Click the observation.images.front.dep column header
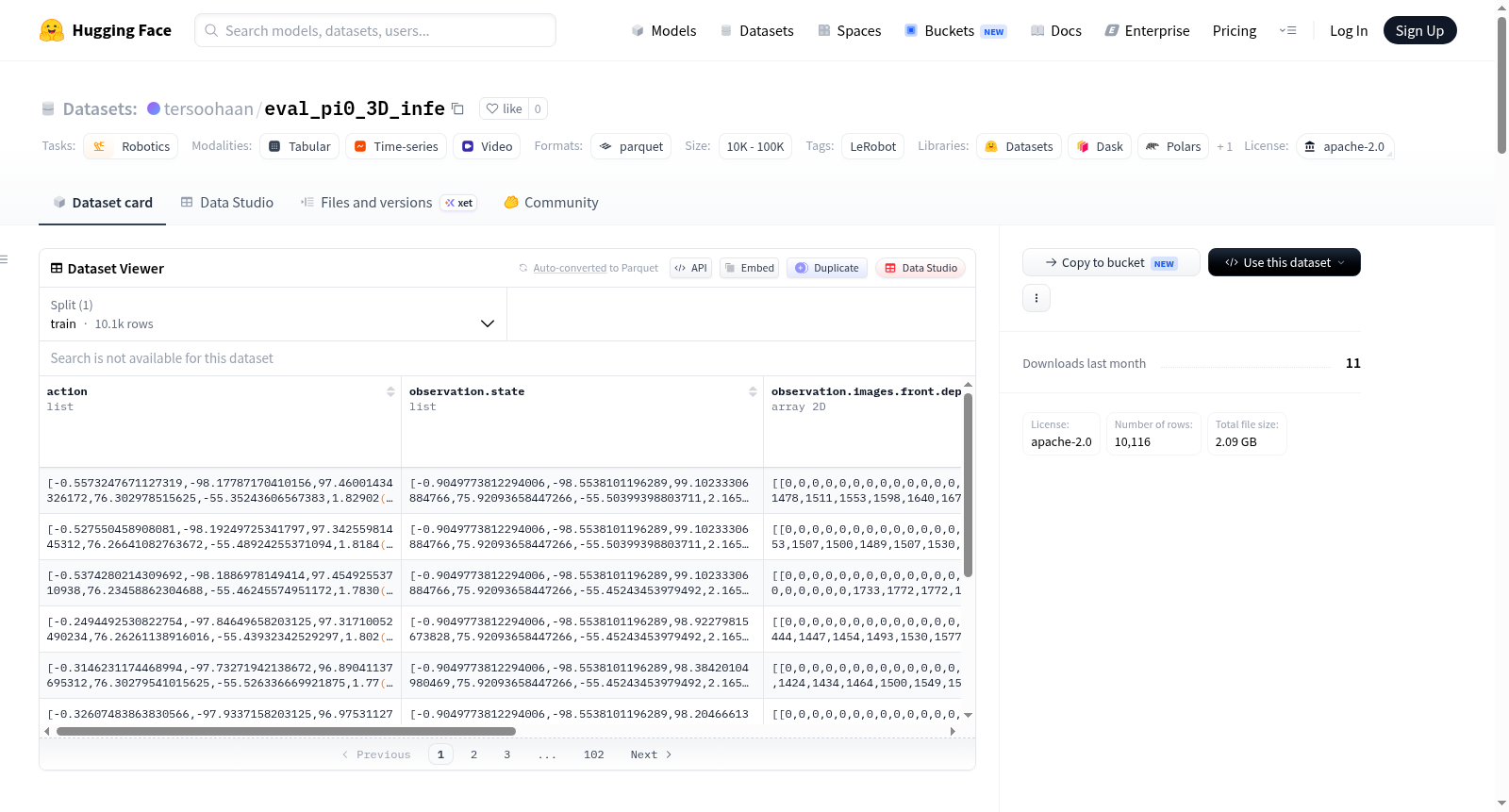Viewport: 1509px width, 812px height. click(x=866, y=391)
